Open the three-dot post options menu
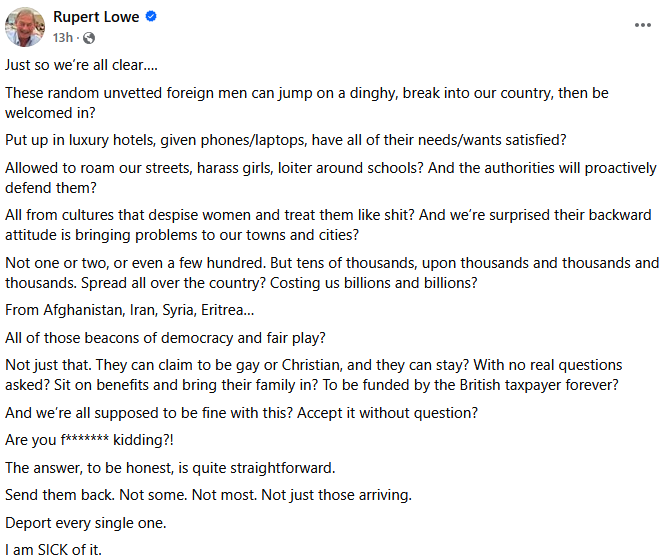The image size is (663, 558). (x=642, y=25)
